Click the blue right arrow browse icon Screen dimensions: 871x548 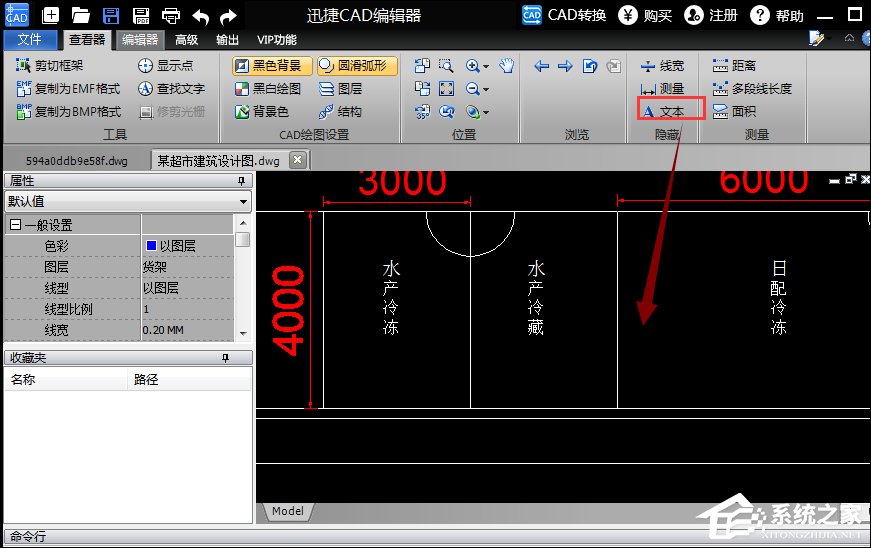(565, 66)
